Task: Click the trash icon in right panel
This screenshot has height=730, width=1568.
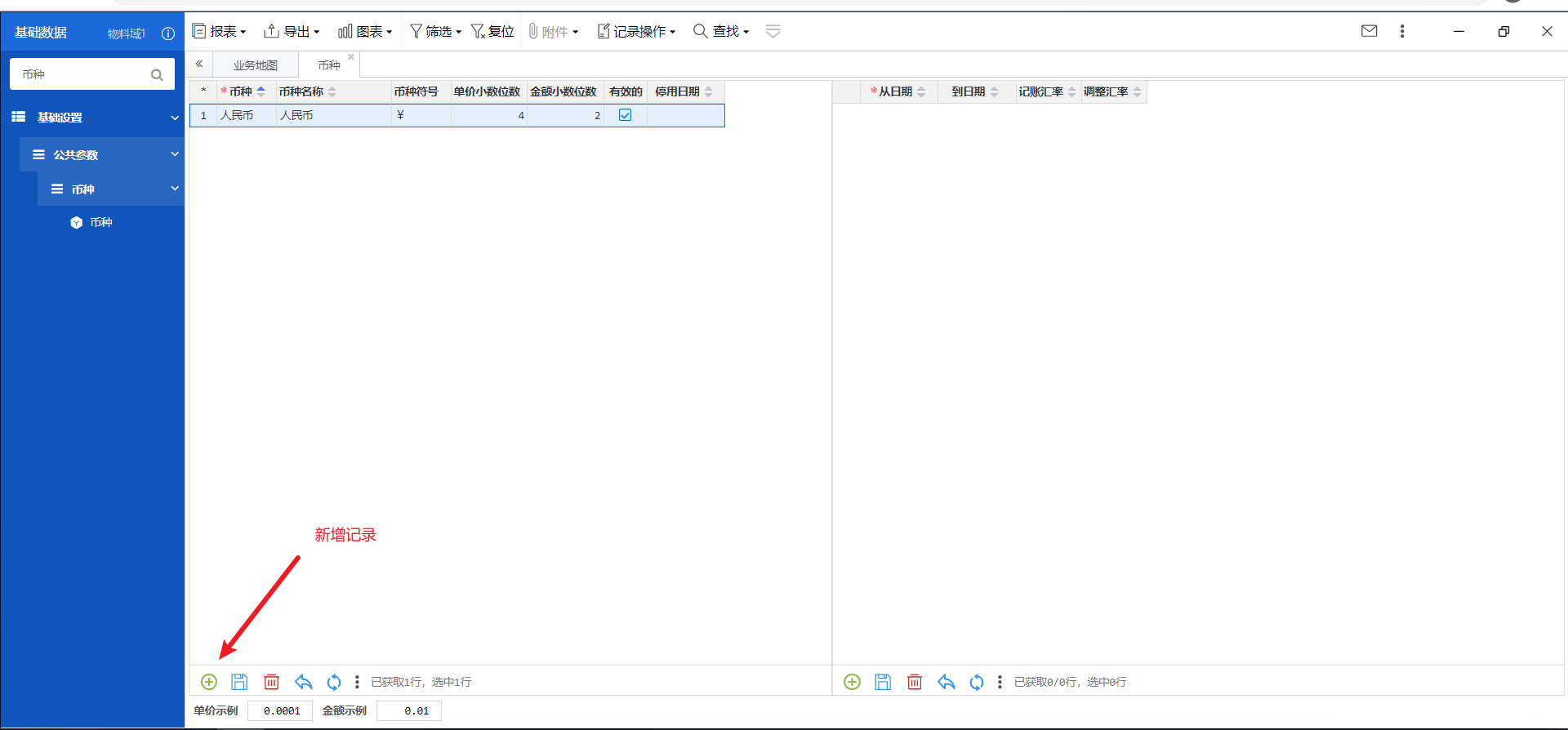Action: (x=915, y=682)
